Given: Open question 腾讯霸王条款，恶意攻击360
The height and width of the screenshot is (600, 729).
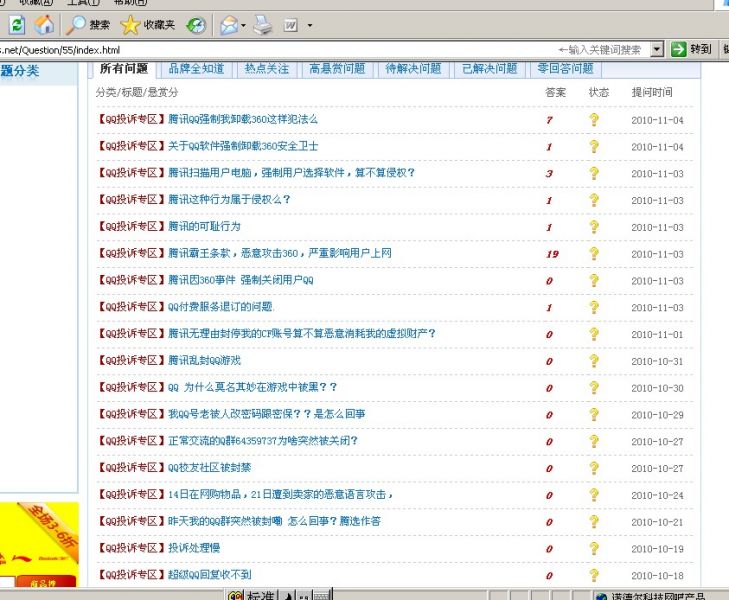Looking at the screenshot, I should [279, 253].
